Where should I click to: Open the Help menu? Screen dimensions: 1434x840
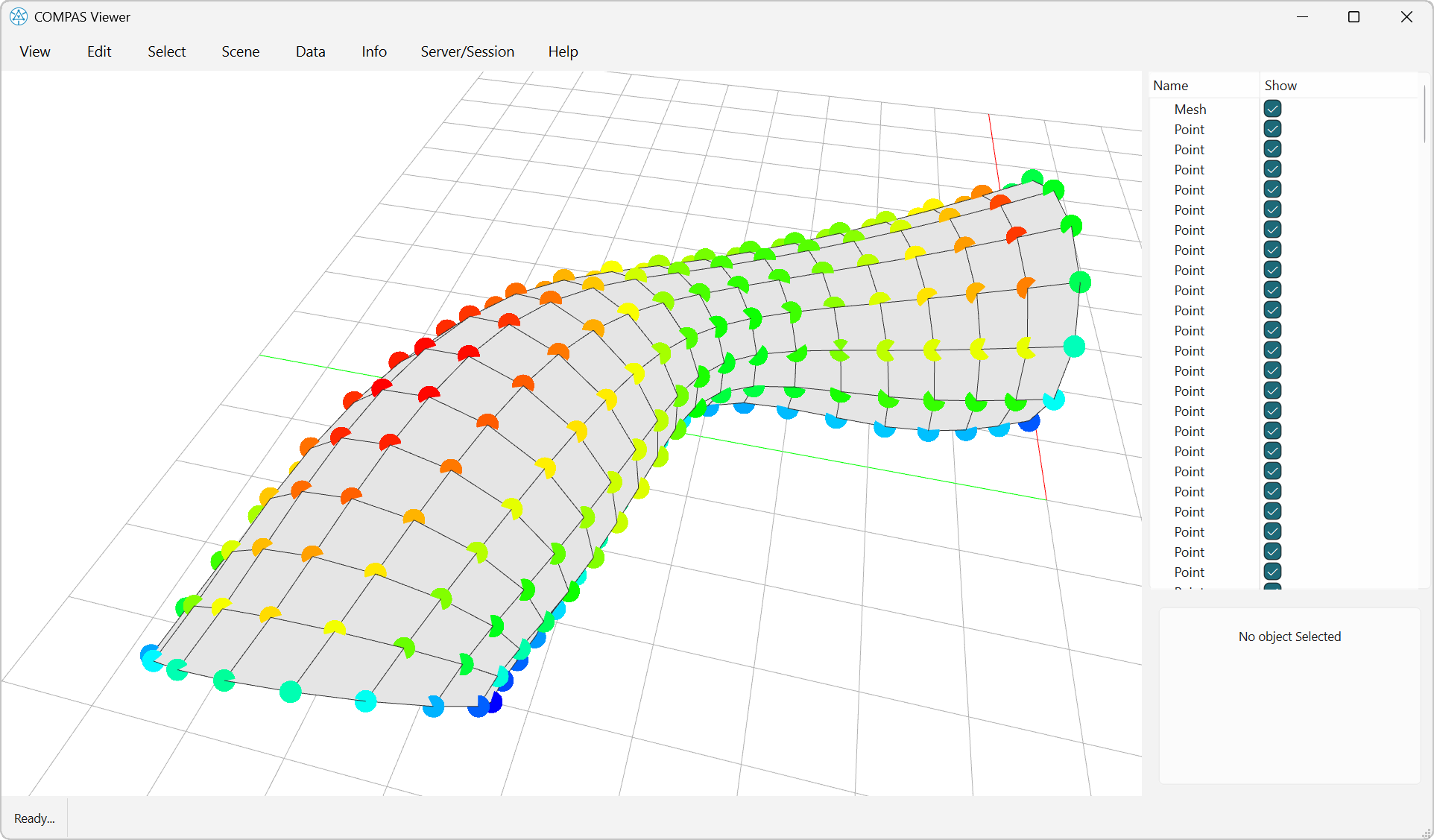click(x=563, y=51)
